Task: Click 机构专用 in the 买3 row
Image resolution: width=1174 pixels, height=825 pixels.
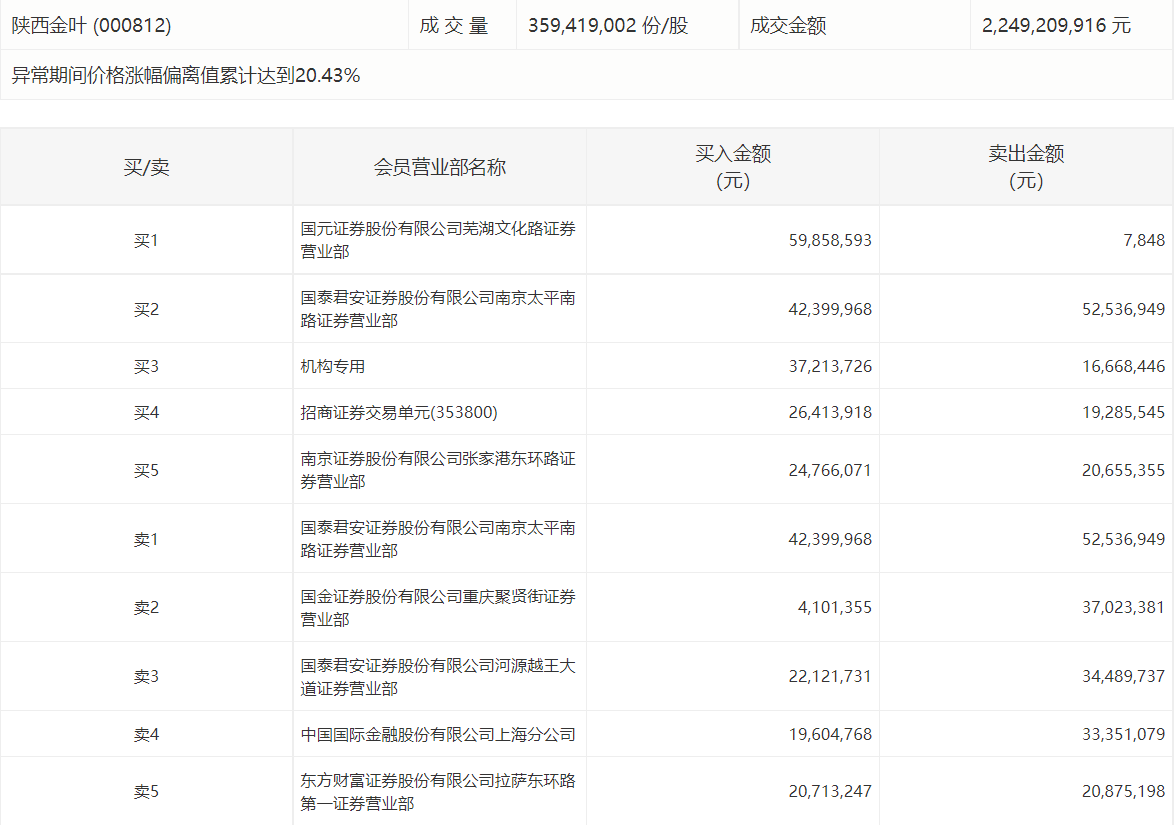Action: (x=333, y=366)
